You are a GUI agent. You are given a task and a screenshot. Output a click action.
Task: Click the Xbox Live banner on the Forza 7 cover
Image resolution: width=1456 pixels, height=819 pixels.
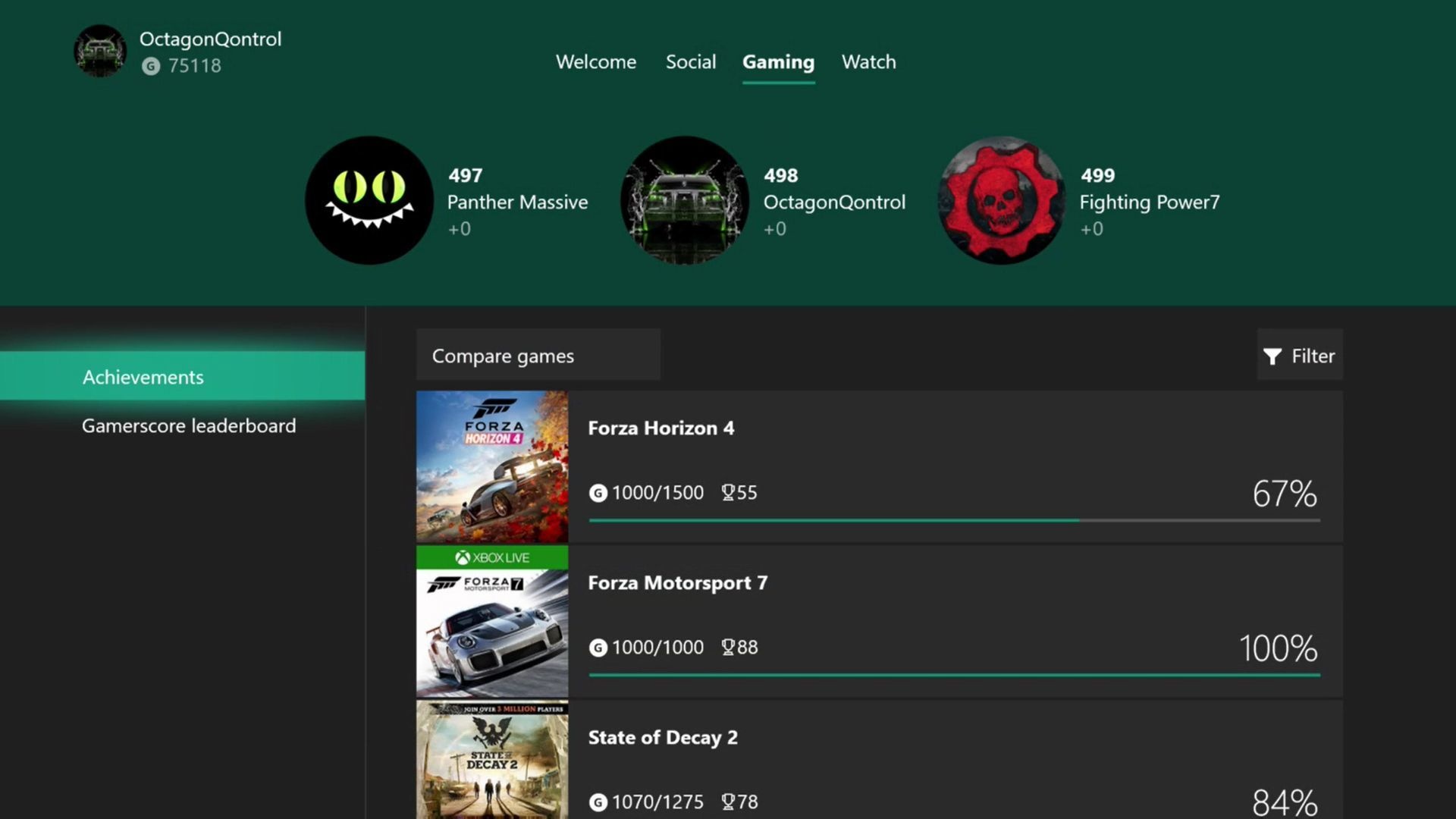click(x=492, y=557)
